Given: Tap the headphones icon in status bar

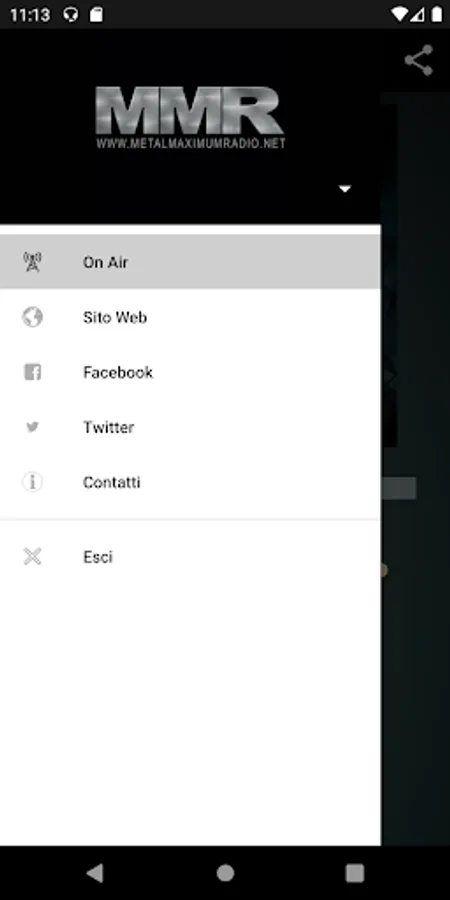Looking at the screenshot, I should (71, 14).
